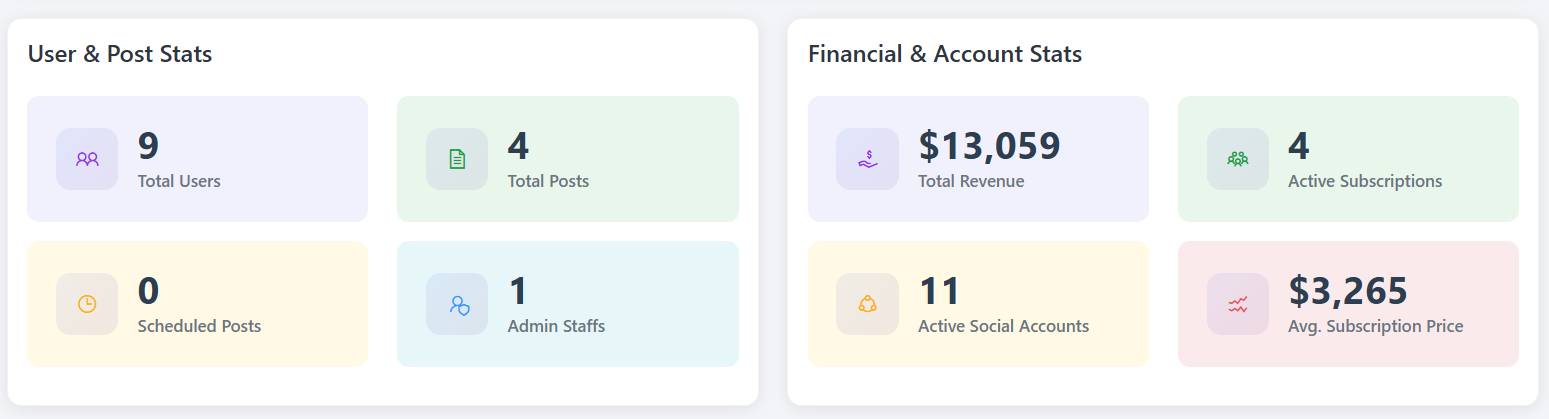Select the Admin Staffs label
Viewport: 1549px width, 419px height.
coord(556,326)
